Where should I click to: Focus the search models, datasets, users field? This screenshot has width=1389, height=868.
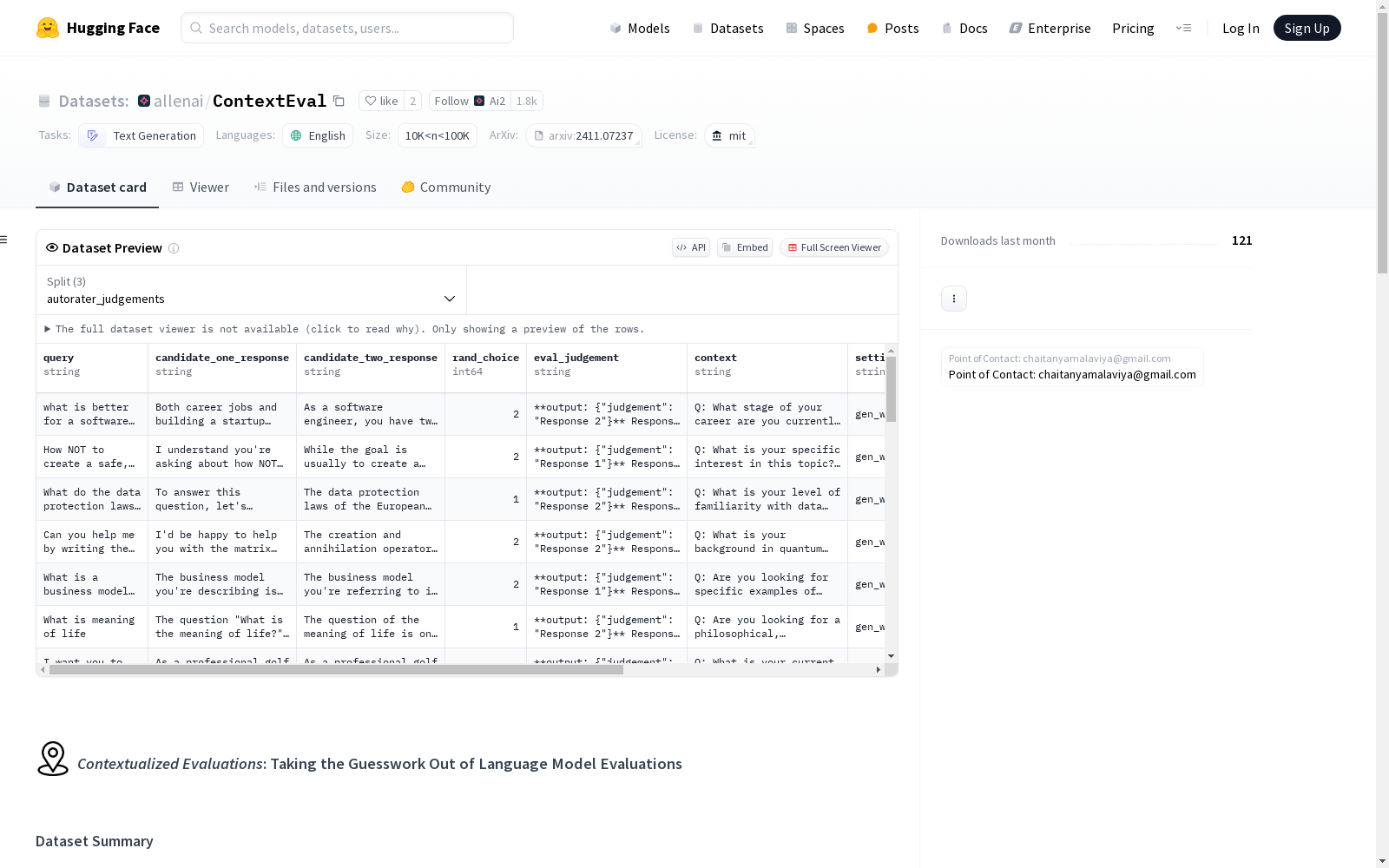click(x=347, y=28)
